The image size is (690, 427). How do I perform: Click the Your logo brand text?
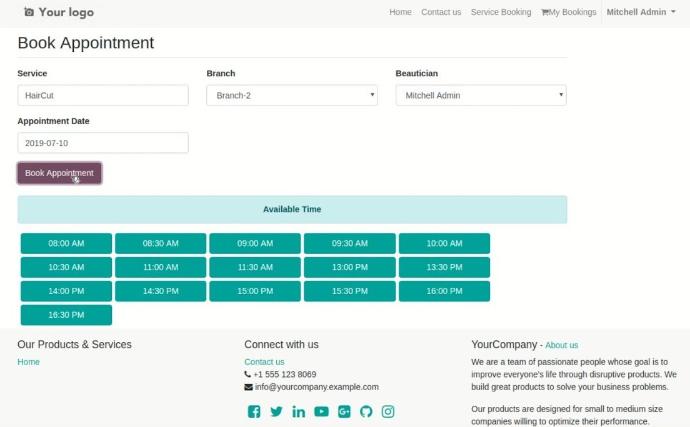[66, 12]
